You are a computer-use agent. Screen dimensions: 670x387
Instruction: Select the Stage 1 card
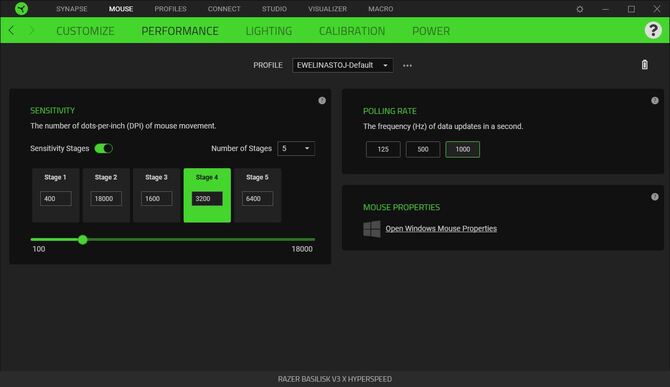pyautogui.click(x=56, y=195)
